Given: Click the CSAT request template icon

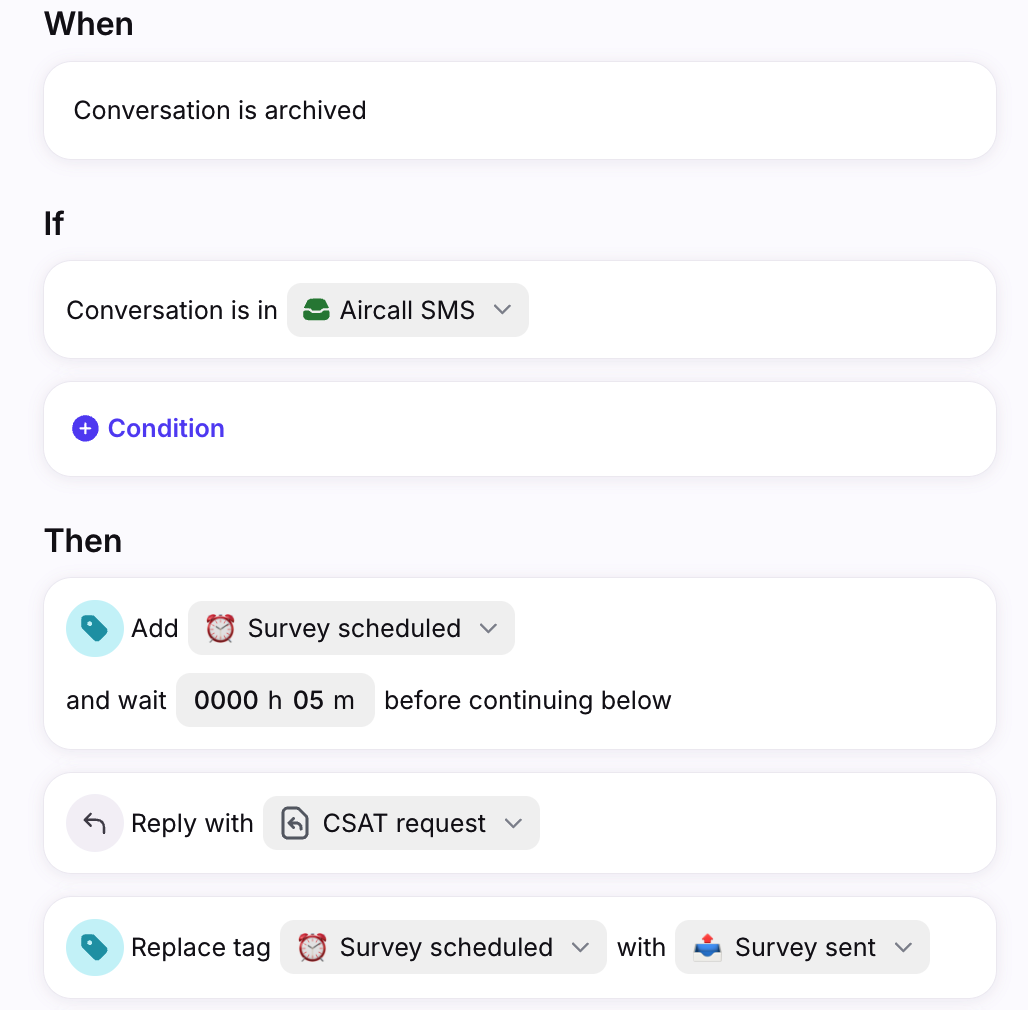Looking at the screenshot, I should (295, 823).
